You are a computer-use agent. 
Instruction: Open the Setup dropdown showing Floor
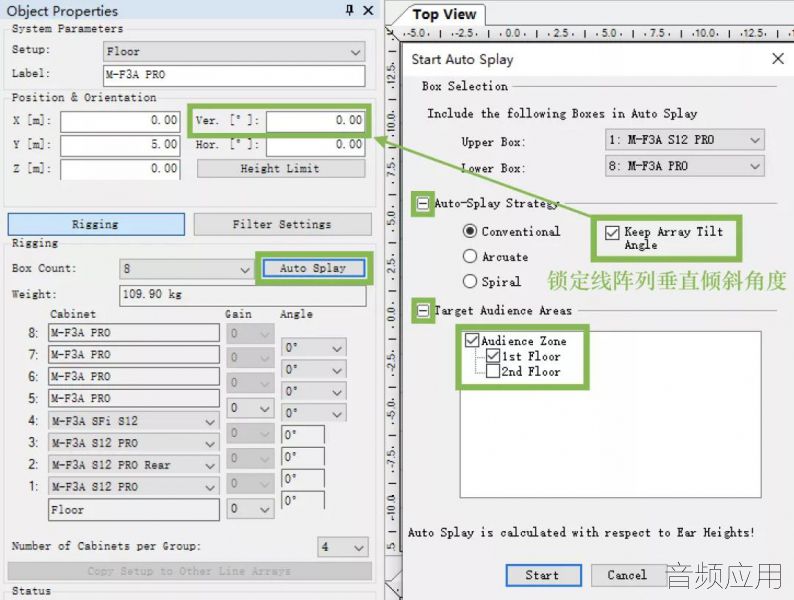pos(234,52)
